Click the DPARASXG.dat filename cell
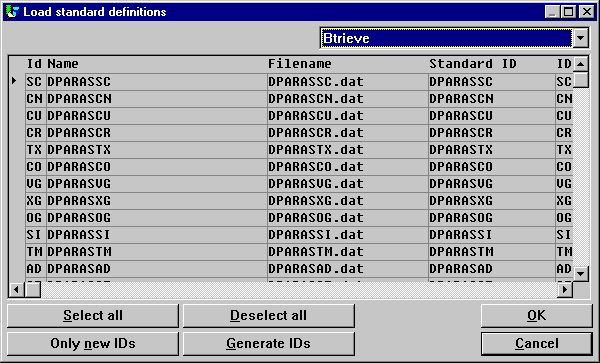600x363 pixels. click(x=347, y=201)
